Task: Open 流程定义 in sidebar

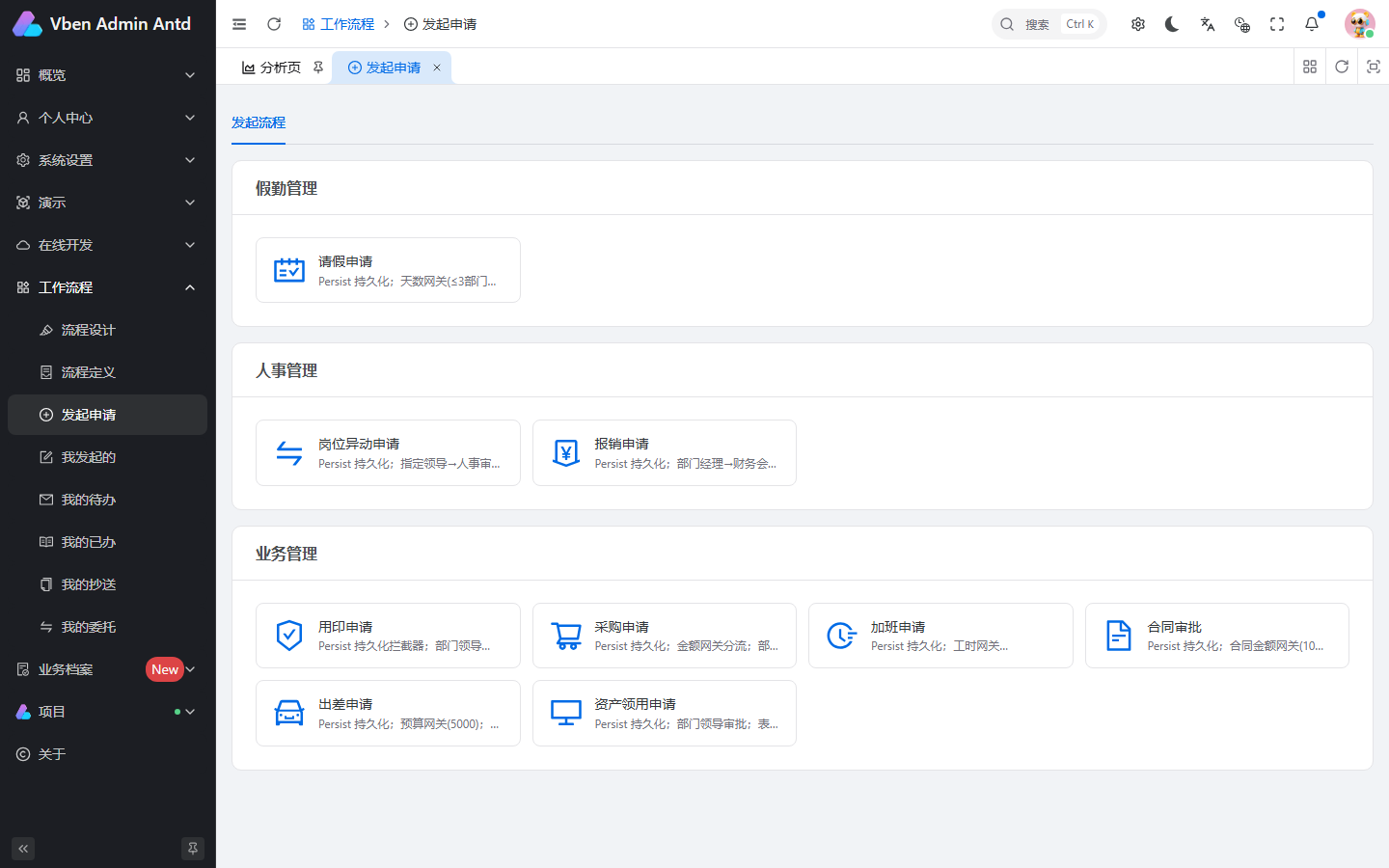Action: [x=107, y=372]
